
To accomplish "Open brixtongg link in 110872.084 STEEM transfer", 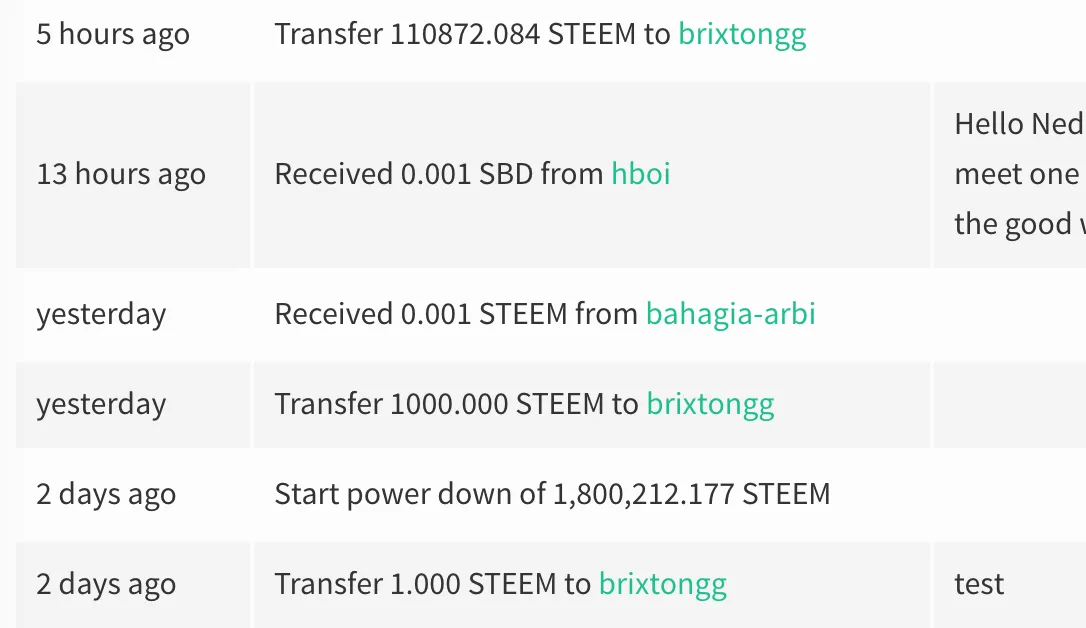I will pyautogui.click(x=742, y=35).
